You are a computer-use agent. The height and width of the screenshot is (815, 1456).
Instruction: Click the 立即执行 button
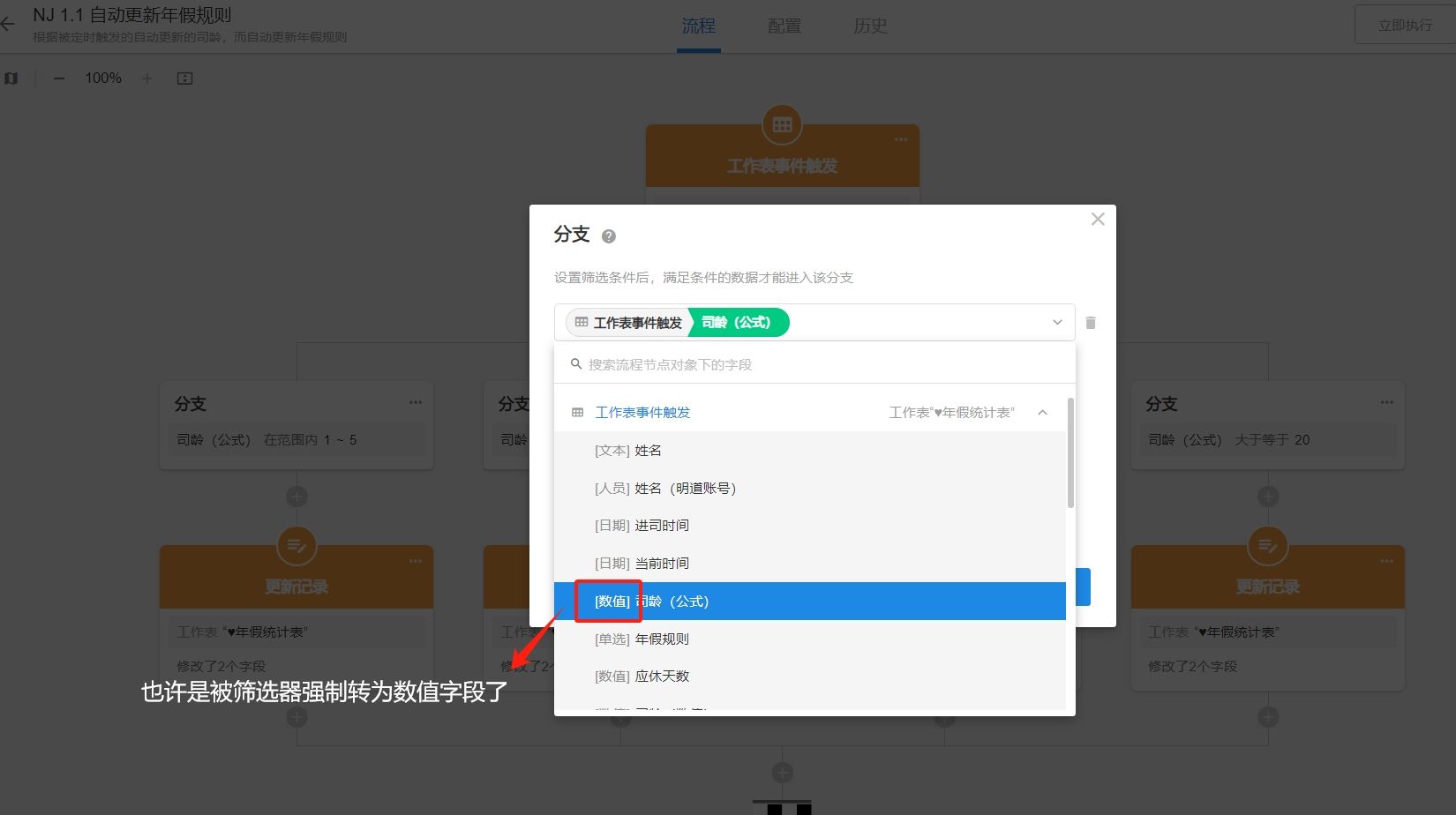[x=1405, y=26]
